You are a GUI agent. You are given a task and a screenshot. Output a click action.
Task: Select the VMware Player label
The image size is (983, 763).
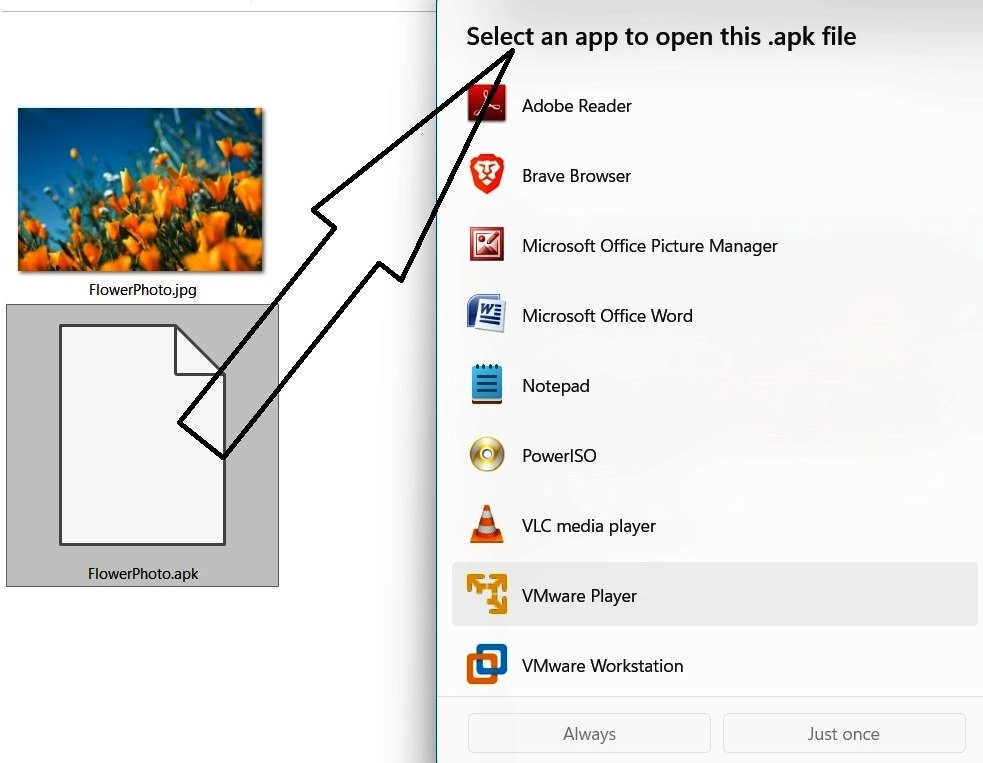(579, 596)
